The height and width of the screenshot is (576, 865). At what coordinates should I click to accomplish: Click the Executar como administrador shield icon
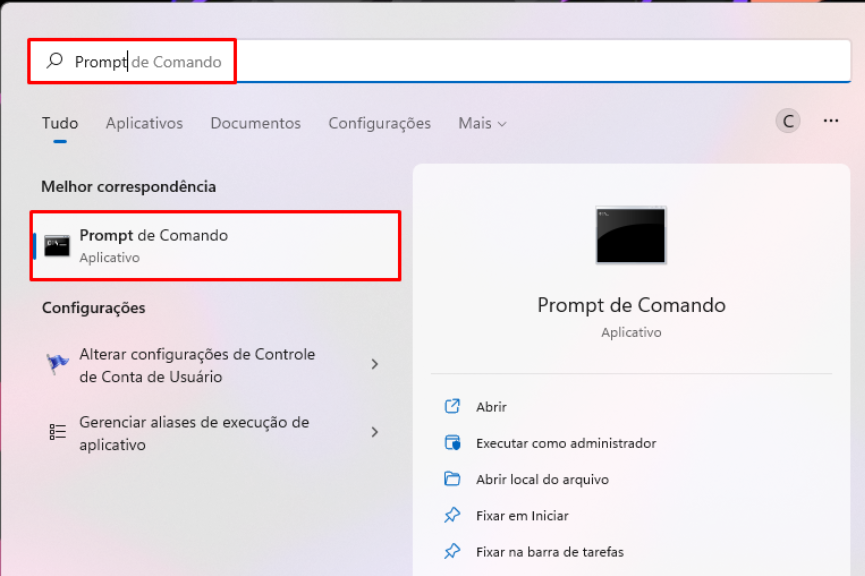pyautogui.click(x=452, y=443)
